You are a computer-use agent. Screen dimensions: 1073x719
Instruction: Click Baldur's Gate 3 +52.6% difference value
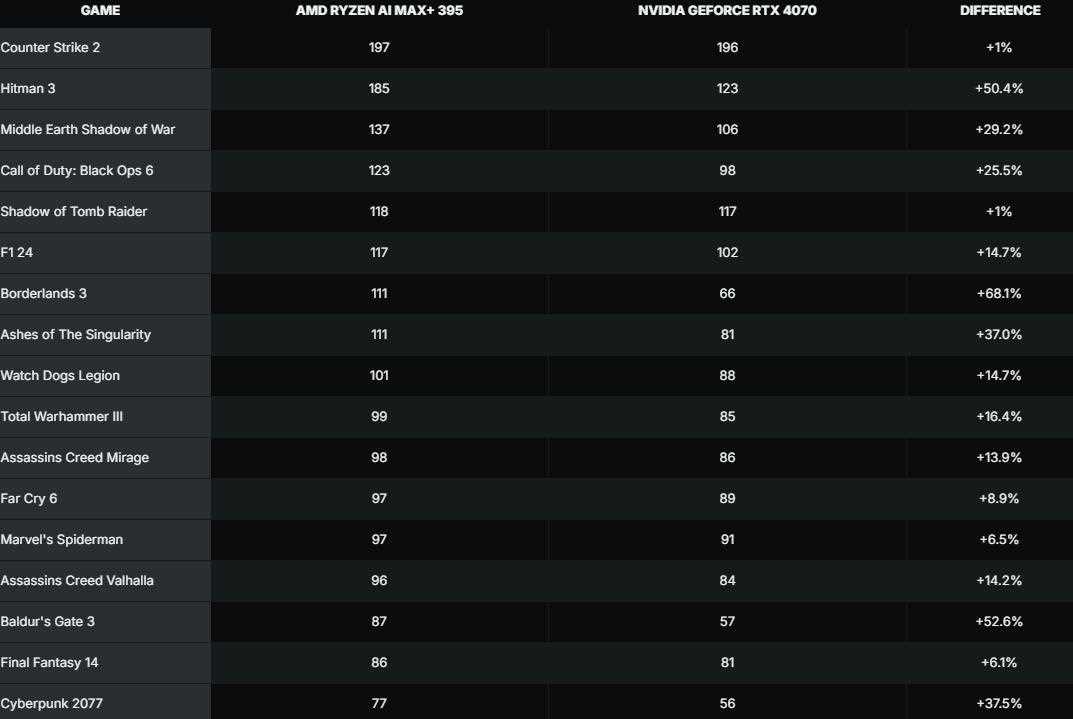999,622
